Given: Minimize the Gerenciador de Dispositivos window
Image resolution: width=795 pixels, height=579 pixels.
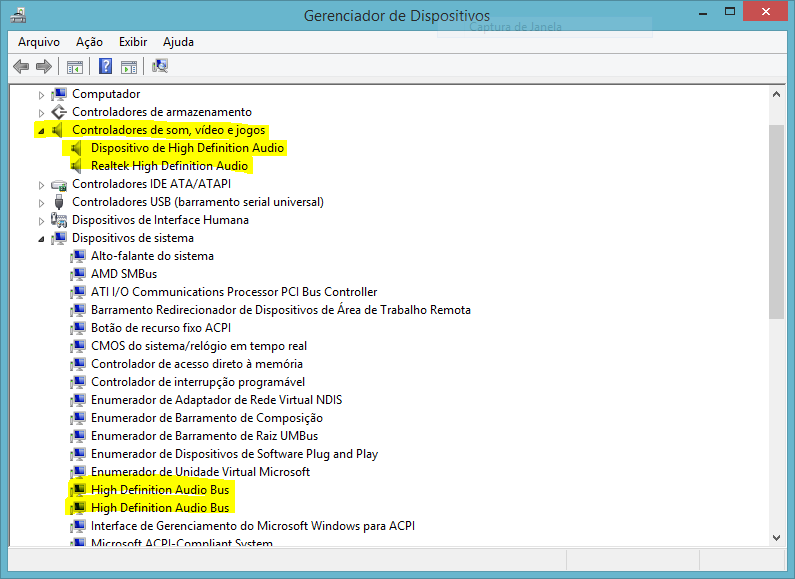Looking at the screenshot, I should point(703,13).
